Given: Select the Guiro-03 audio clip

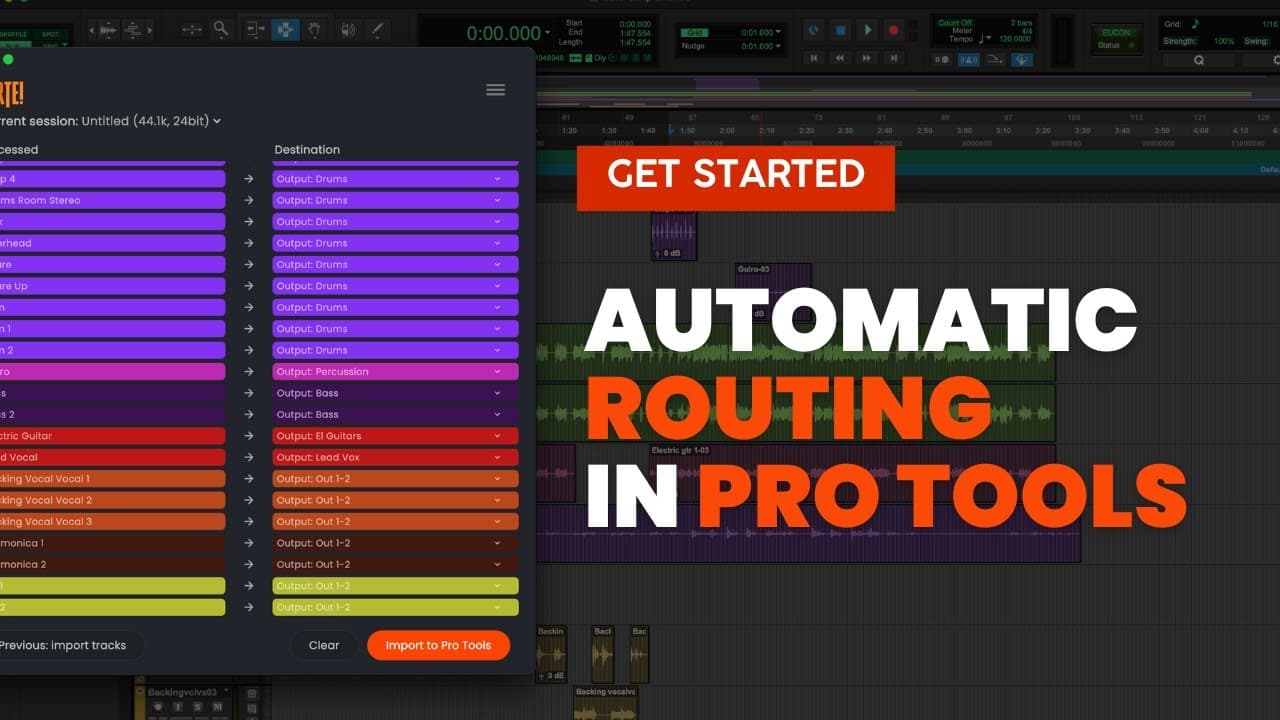Looking at the screenshot, I should point(772,292).
